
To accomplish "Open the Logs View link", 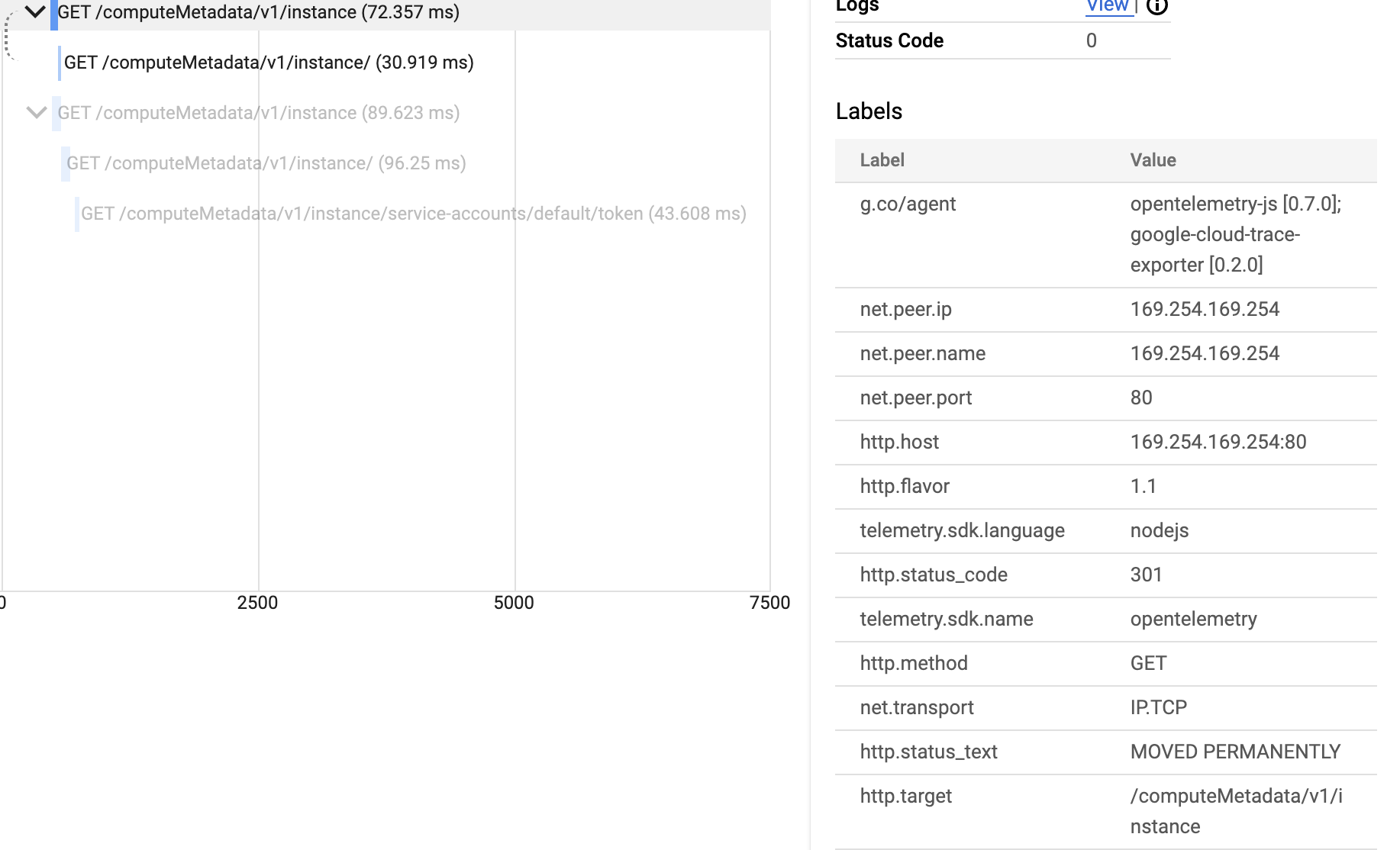I will pos(1110,6).
